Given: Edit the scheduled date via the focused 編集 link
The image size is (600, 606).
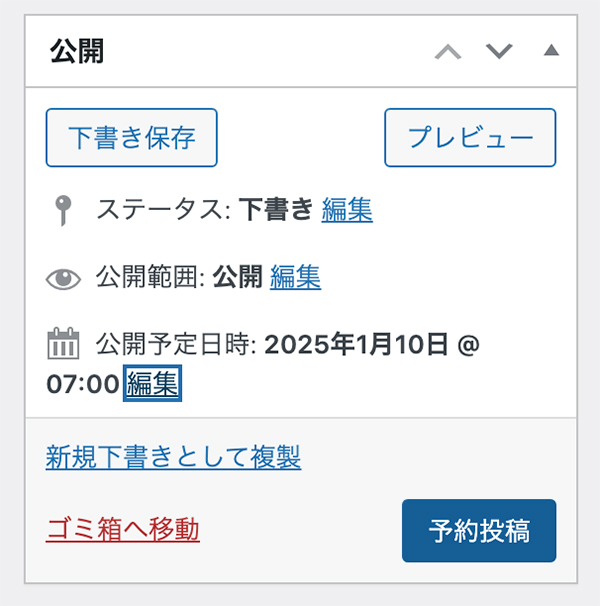Looking at the screenshot, I should [x=152, y=383].
